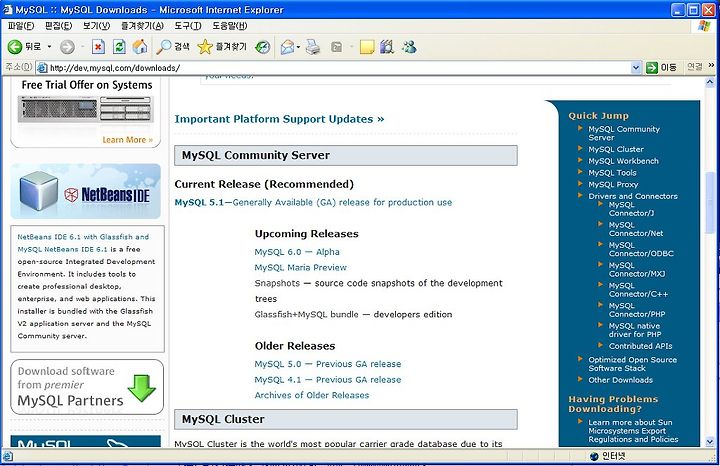Click the Edit page toolbar icon
The image size is (720, 466).
[337, 47]
